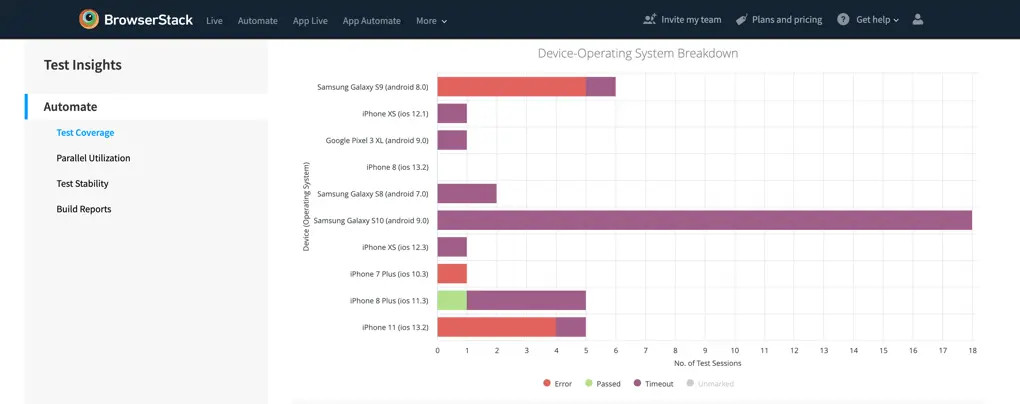Toggle the Passed series in legend

pos(602,384)
